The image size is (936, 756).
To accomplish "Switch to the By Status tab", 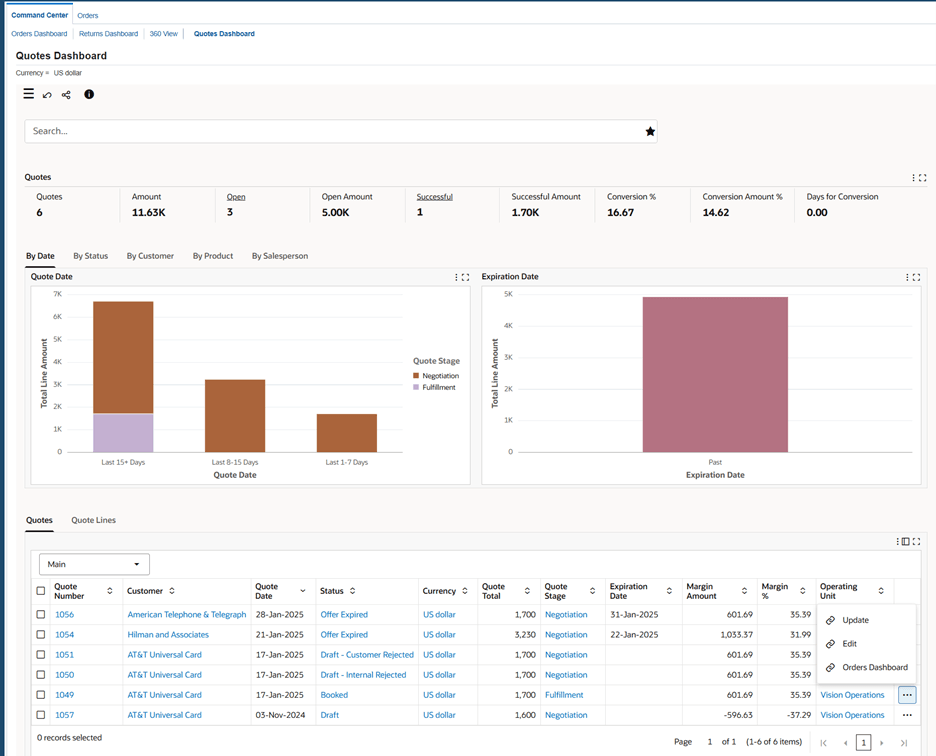I will coord(91,256).
